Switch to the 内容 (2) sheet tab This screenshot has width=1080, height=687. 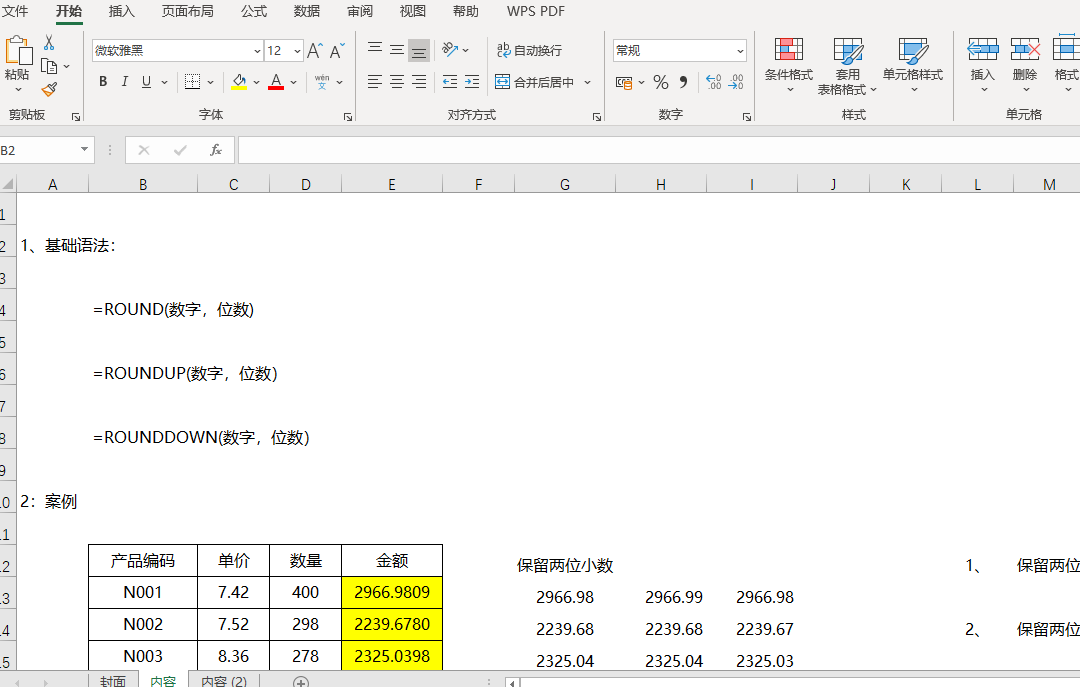click(223, 681)
